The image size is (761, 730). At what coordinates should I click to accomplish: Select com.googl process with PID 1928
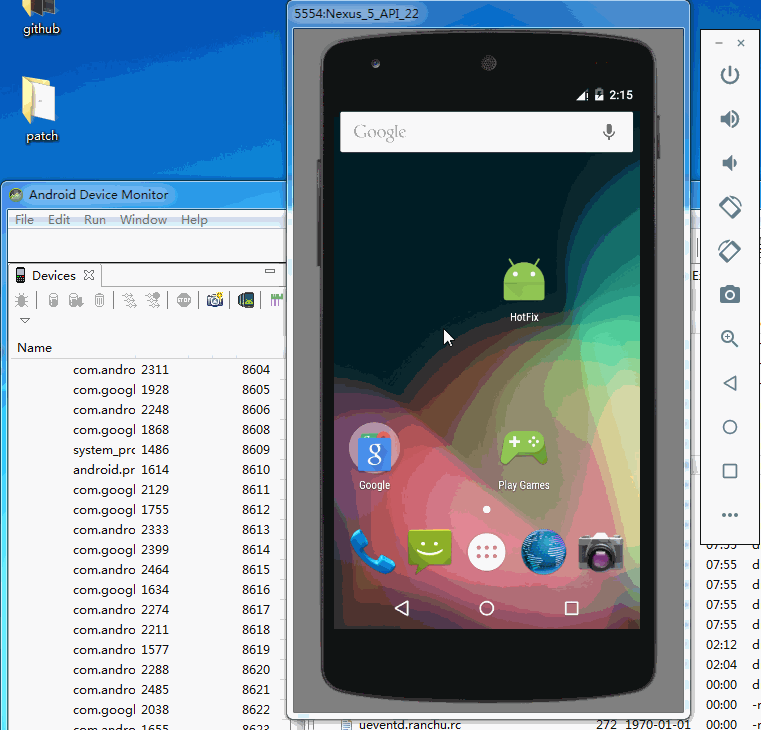click(x=148, y=390)
